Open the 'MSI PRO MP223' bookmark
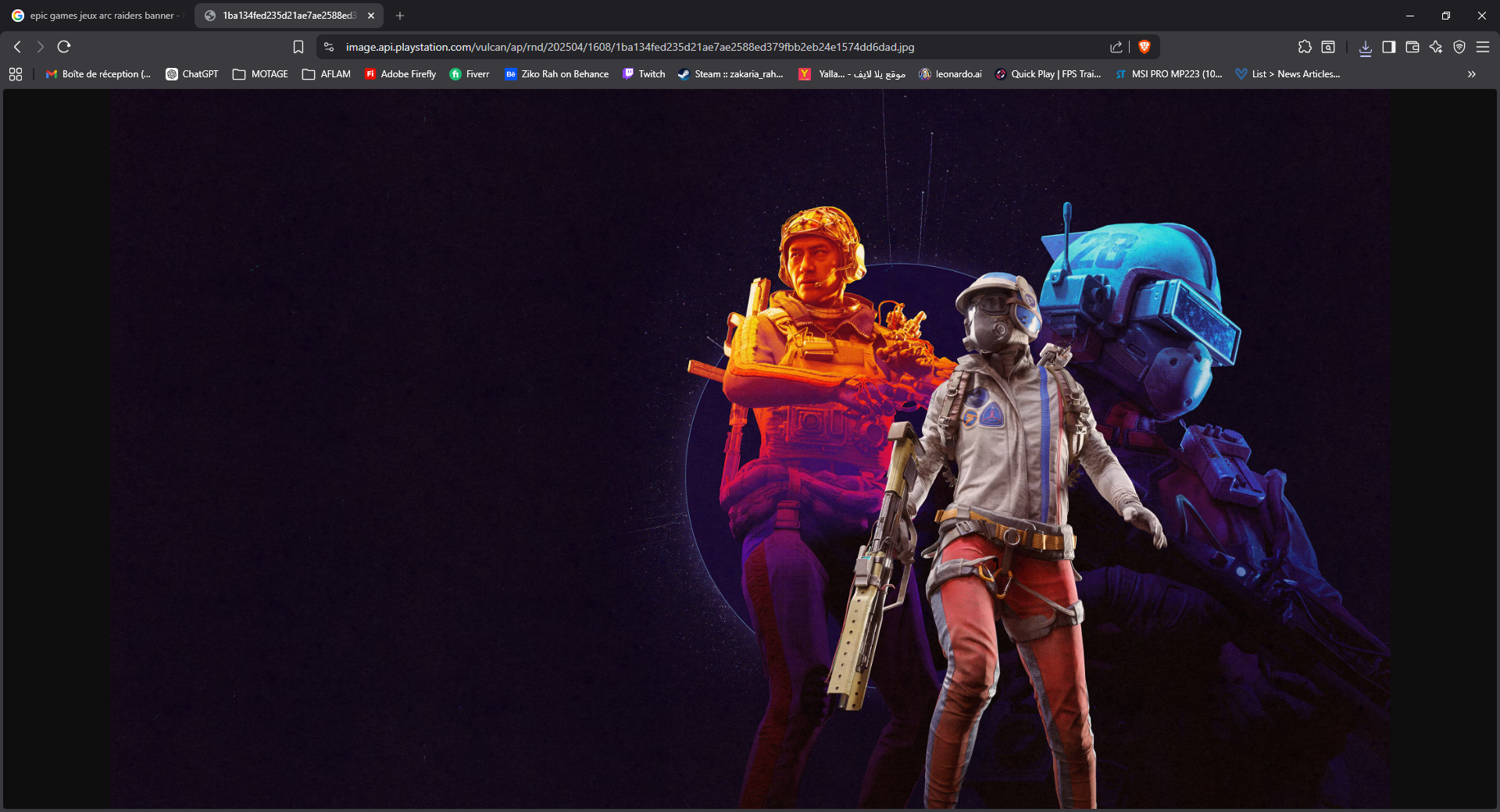1500x812 pixels. coord(1169,74)
